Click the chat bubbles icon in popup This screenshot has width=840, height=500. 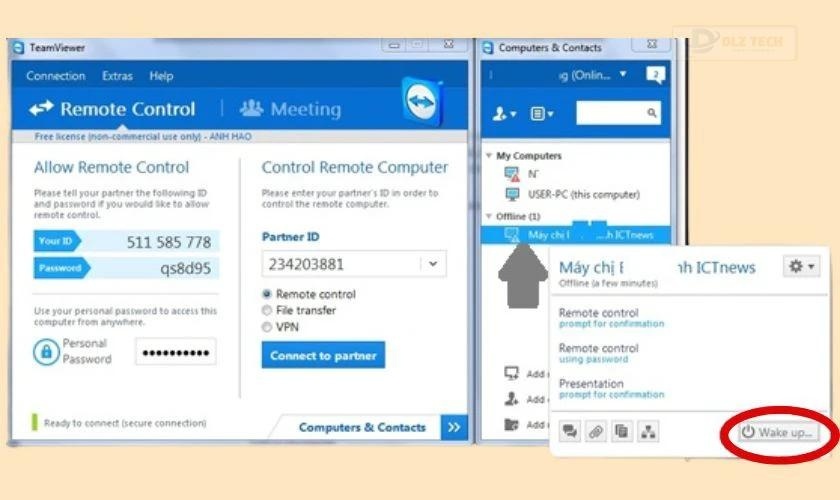[x=570, y=431]
